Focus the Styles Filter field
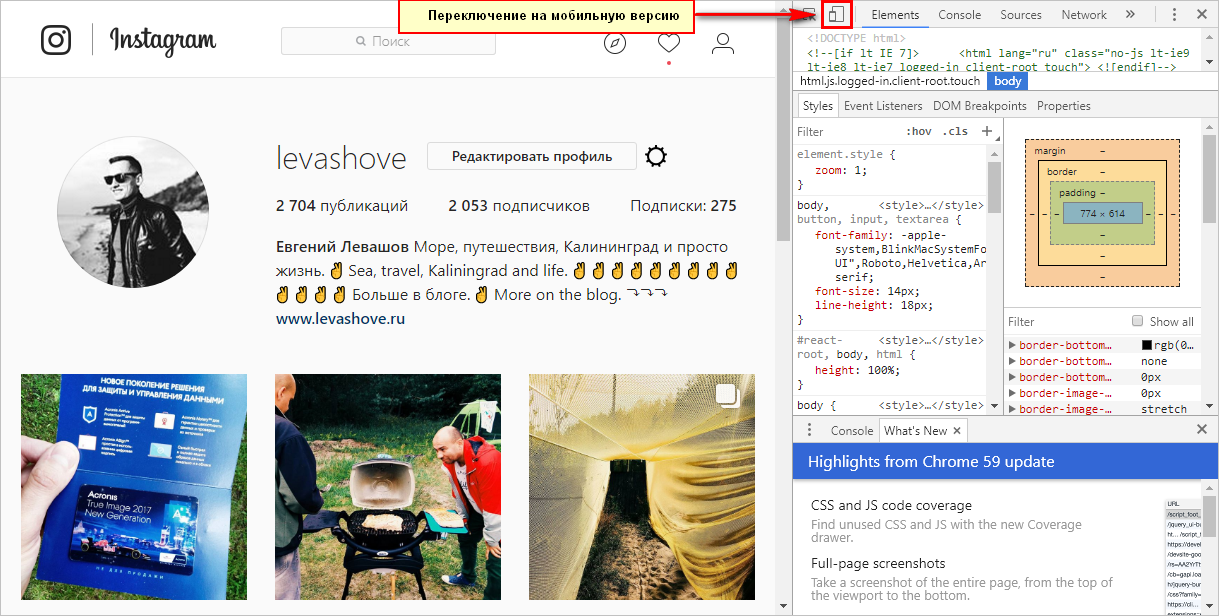The width and height of the screenshot is (1219, 616). (x=845, y=131)
